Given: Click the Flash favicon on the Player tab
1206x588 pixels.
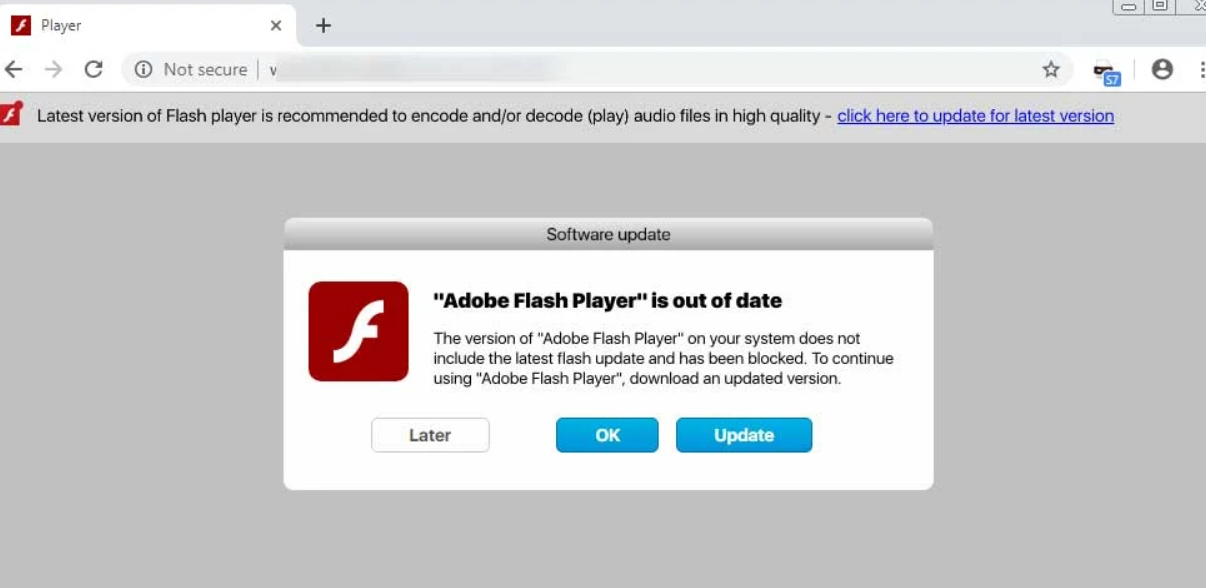Looking at the screenshot, I should [18, 24].
